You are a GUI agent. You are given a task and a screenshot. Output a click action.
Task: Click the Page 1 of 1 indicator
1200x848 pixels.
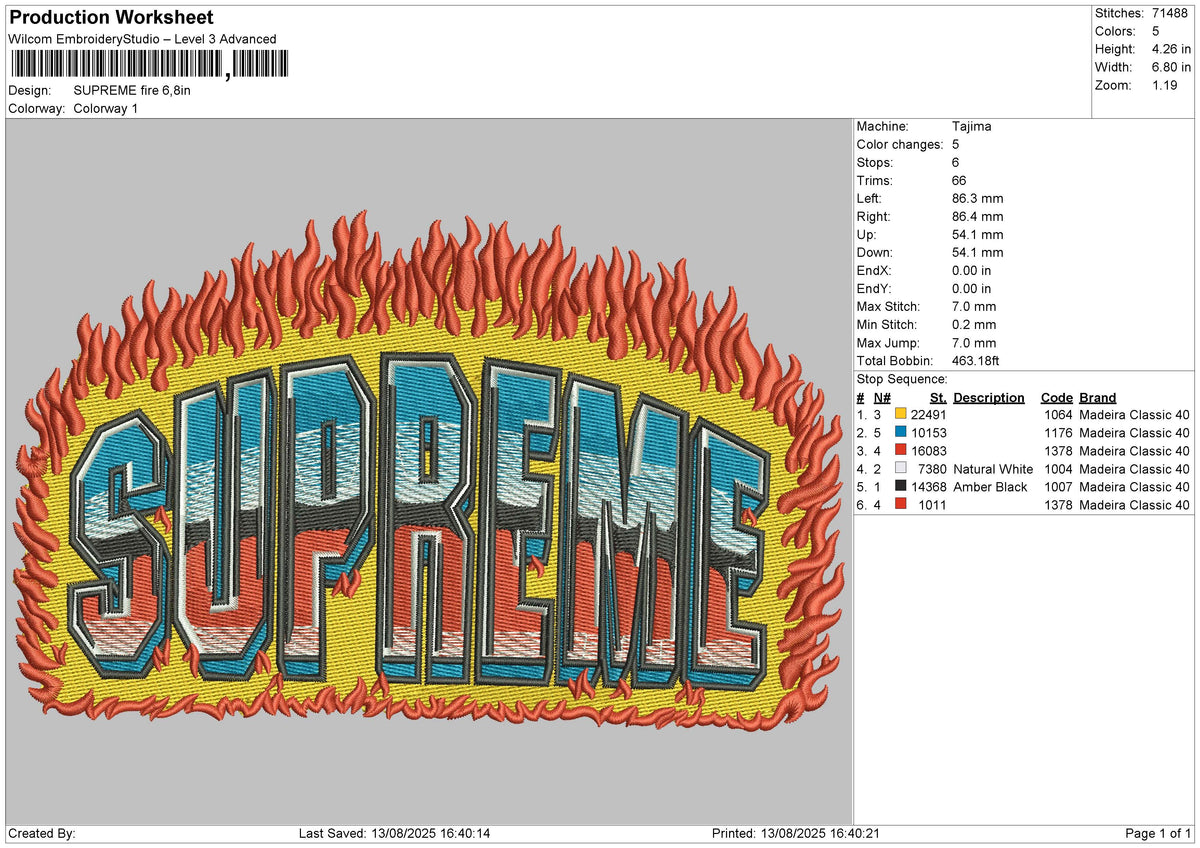click(1159, 834)
